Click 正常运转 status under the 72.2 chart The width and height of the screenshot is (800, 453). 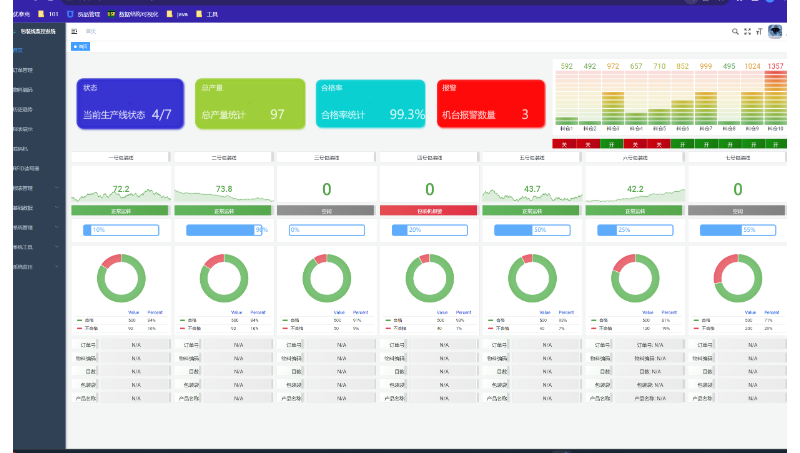(x=120, y=211)
